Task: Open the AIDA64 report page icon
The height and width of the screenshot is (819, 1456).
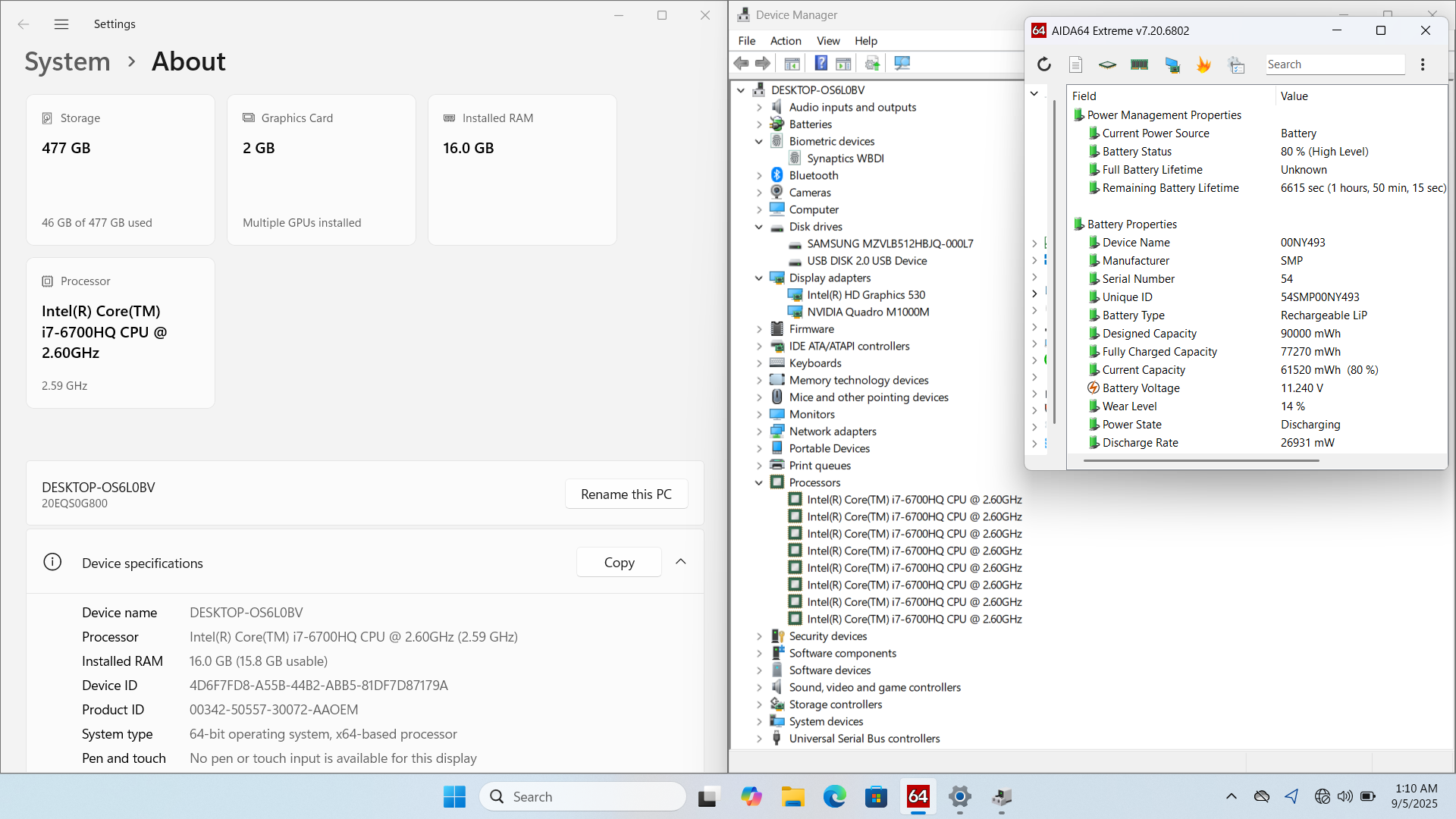Action: [x=1075, y=64]
